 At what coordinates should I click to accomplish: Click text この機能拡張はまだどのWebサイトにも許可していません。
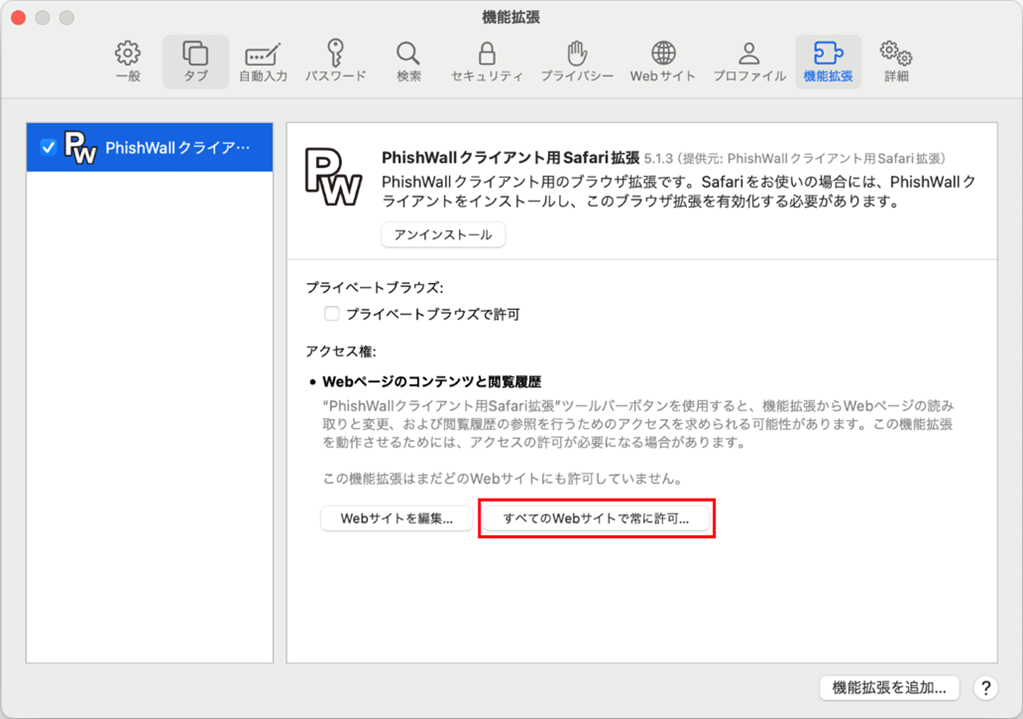pos(503,479)
